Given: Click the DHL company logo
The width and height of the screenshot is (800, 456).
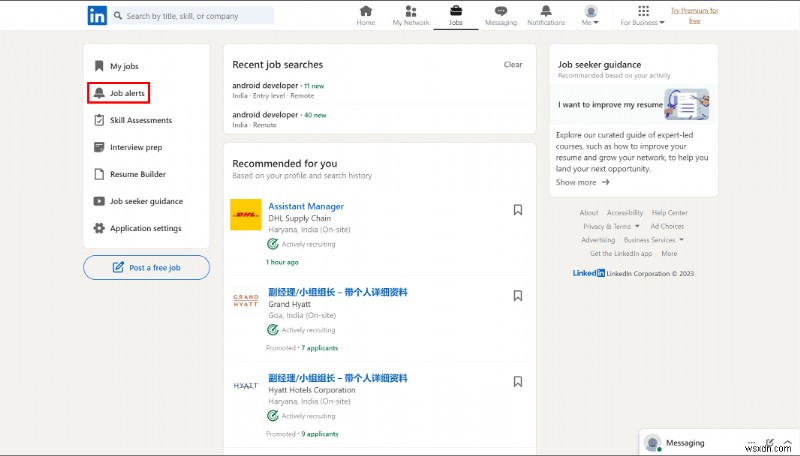Looking at the screenshot, I should pyautogui.click(x=246, y=214).
